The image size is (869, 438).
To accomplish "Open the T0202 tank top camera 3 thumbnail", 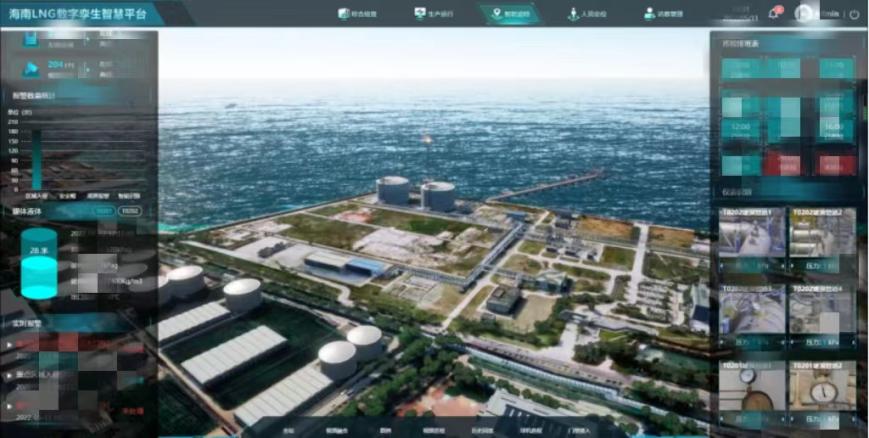I will tap(752, 309).
